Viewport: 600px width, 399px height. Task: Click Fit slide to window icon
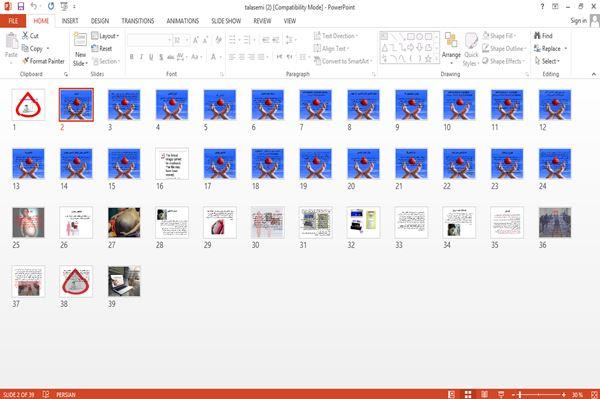[594, 394]
